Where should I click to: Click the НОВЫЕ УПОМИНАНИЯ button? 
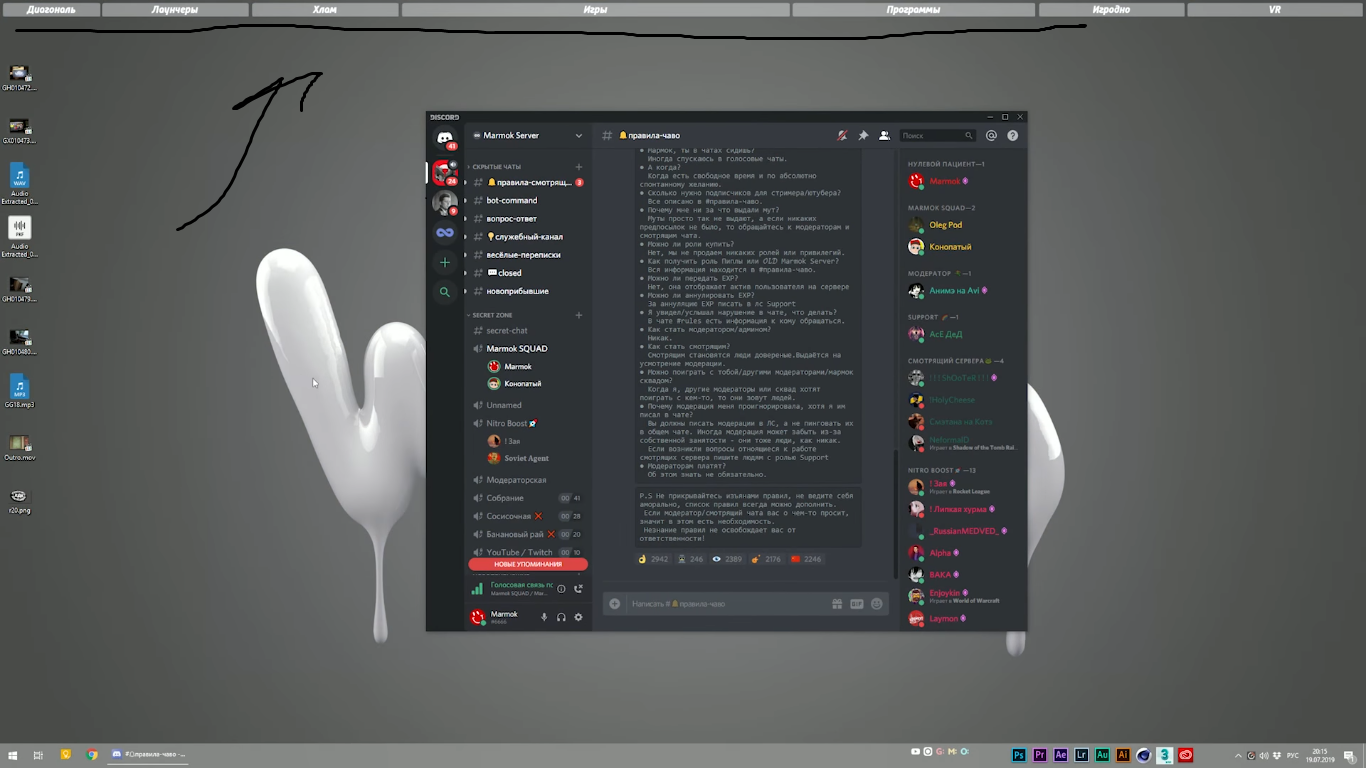(x=528, y=564)
